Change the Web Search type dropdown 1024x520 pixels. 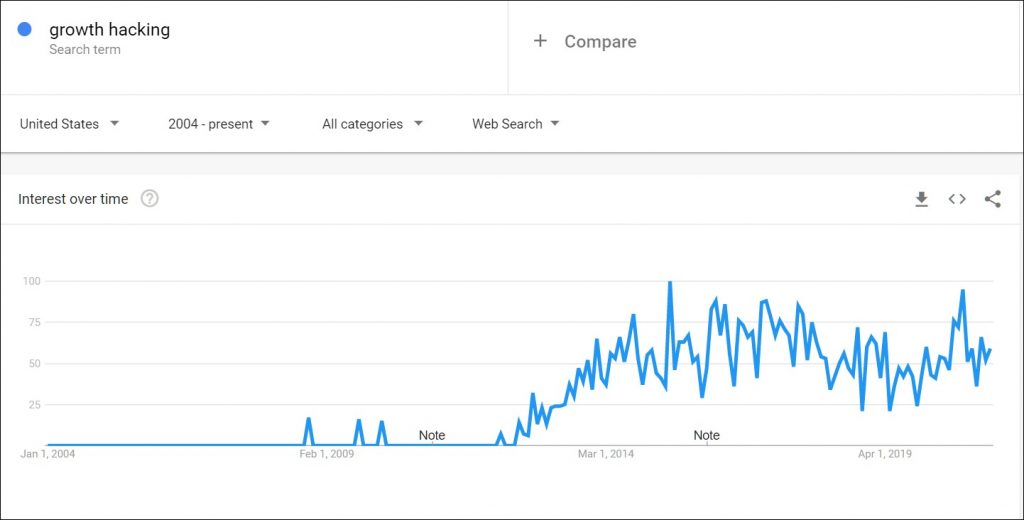coord(515,124)
